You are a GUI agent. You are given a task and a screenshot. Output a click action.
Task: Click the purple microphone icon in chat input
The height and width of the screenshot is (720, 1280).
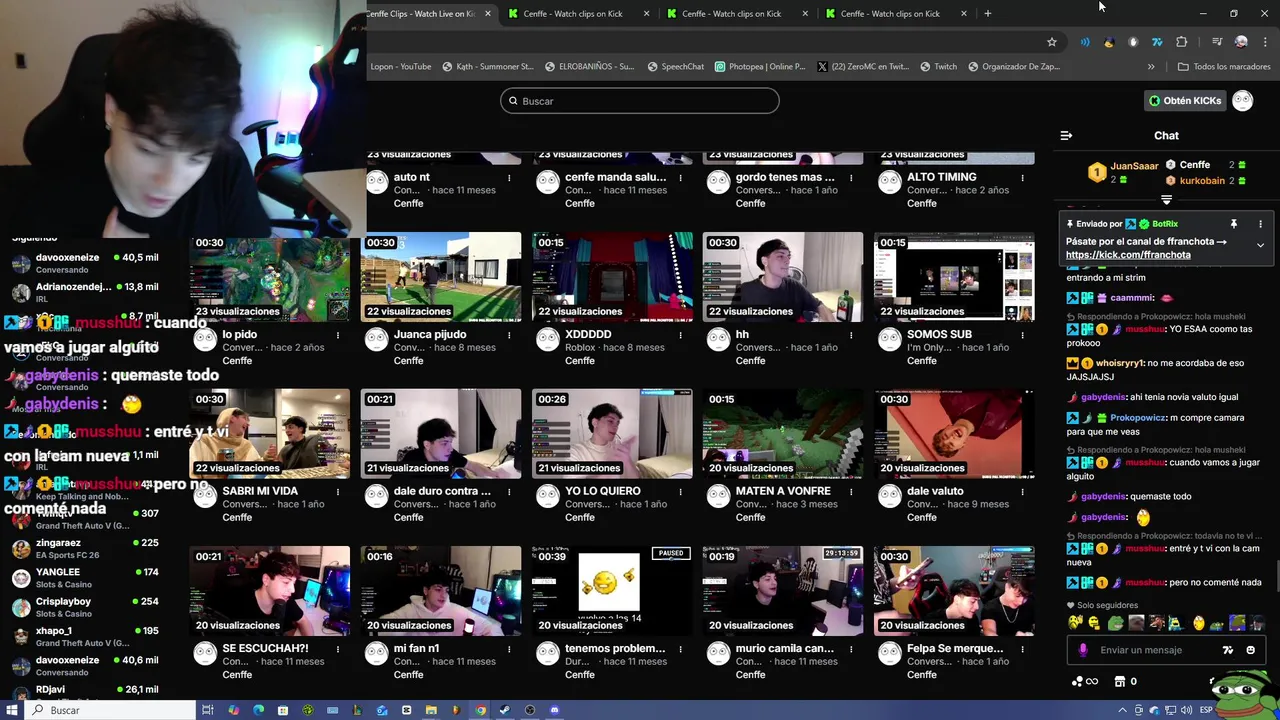(x=1083, y=650)
